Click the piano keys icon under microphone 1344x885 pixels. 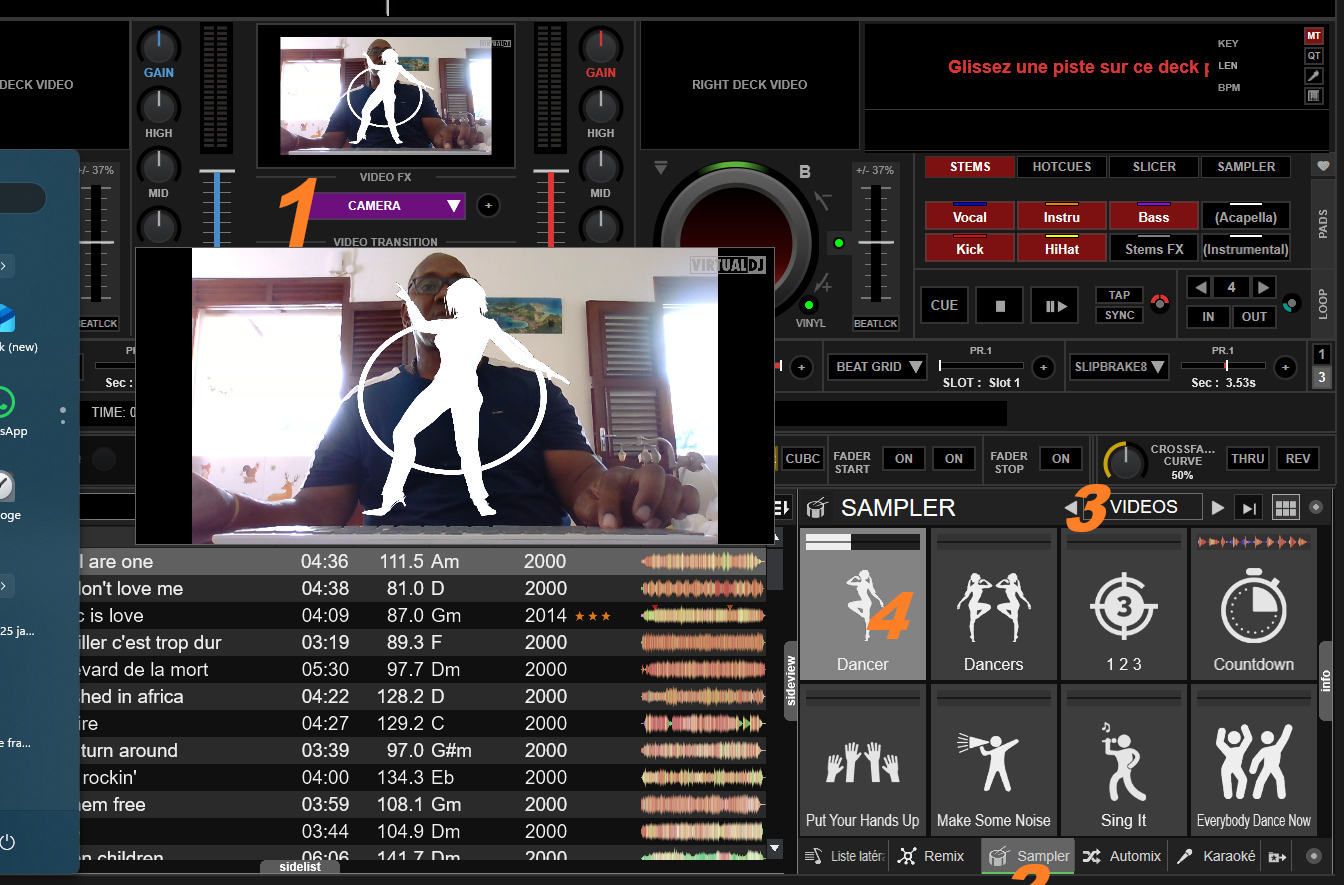pos(1314,96)
